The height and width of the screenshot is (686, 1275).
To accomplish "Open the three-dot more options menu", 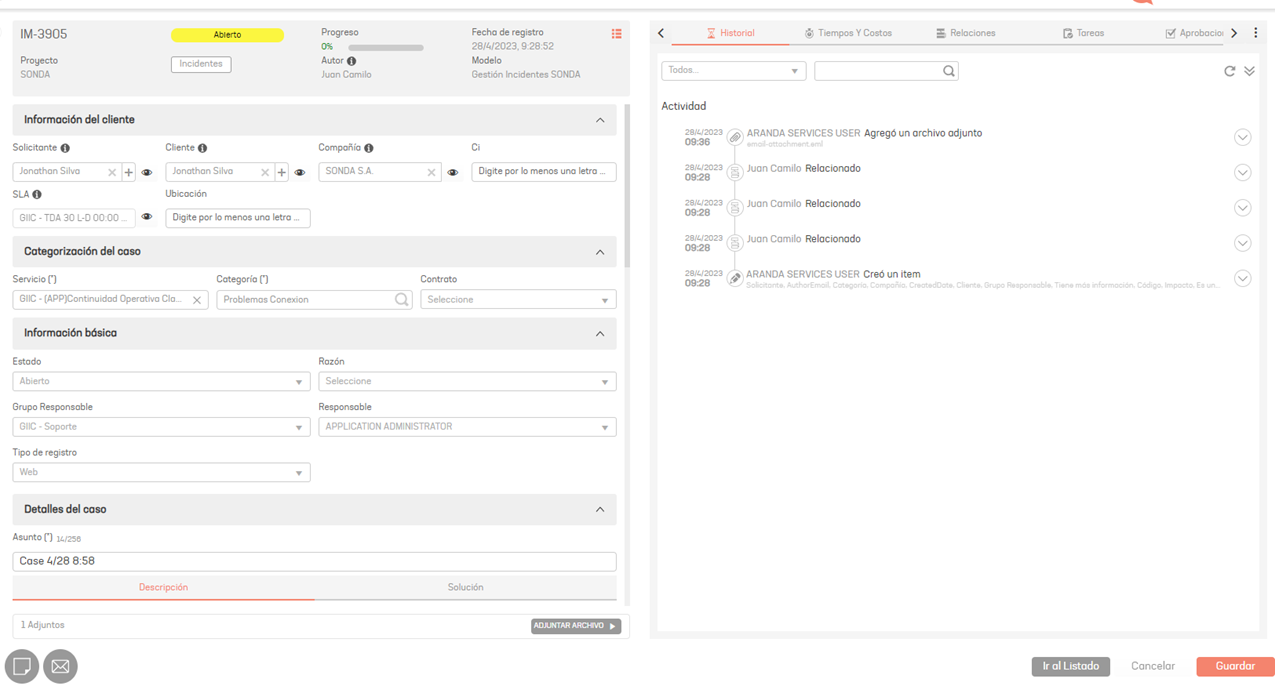I will pos(1256,33).
